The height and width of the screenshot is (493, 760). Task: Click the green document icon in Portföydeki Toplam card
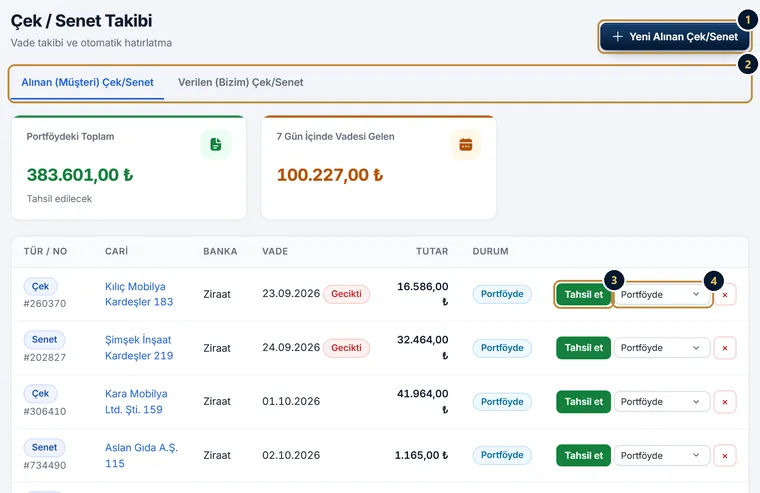(216, 144)
